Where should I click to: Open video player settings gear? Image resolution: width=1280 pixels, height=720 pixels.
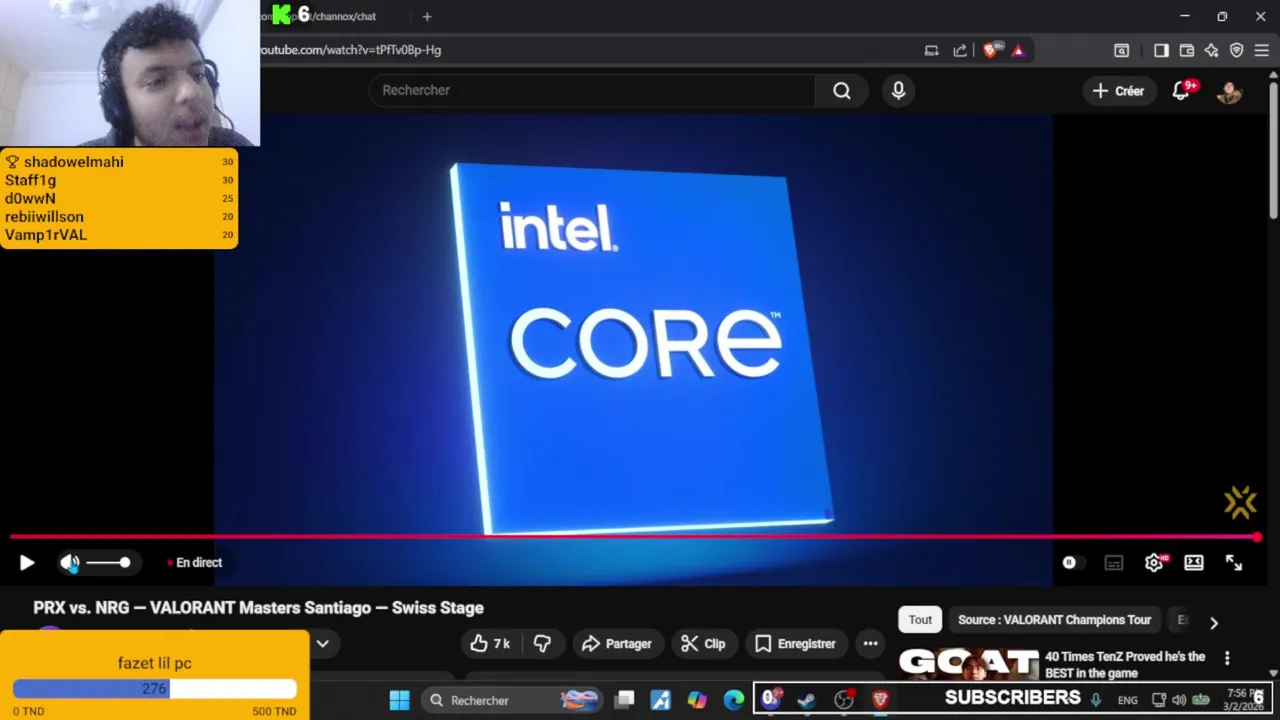[1154, 563]
